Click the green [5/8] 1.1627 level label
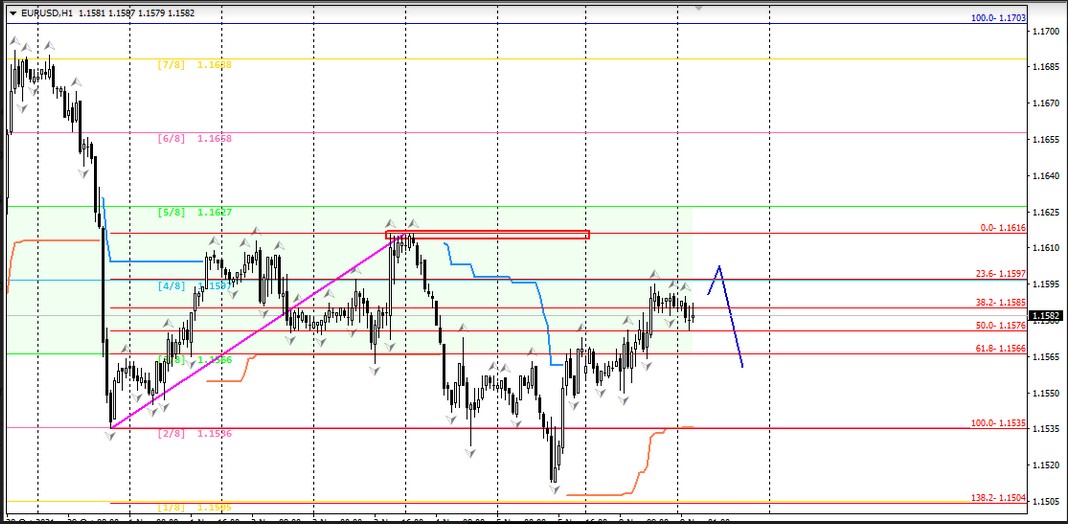The height and width of the screenshot is (524, 1068). pyautogui.click(x=195, y=212)
